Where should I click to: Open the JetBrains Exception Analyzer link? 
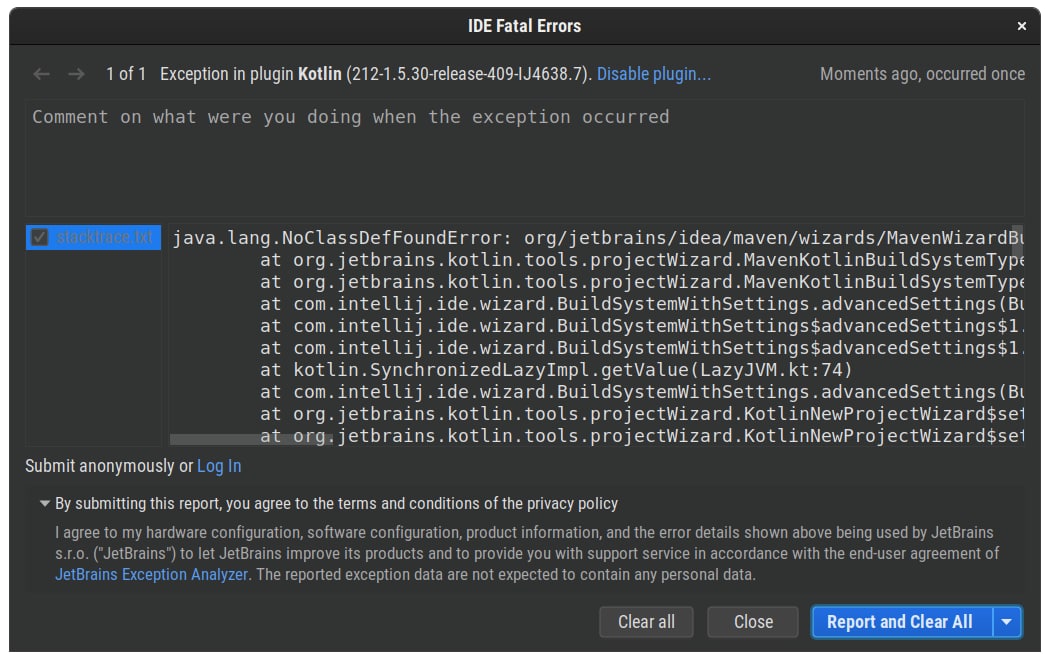point(151,575)
